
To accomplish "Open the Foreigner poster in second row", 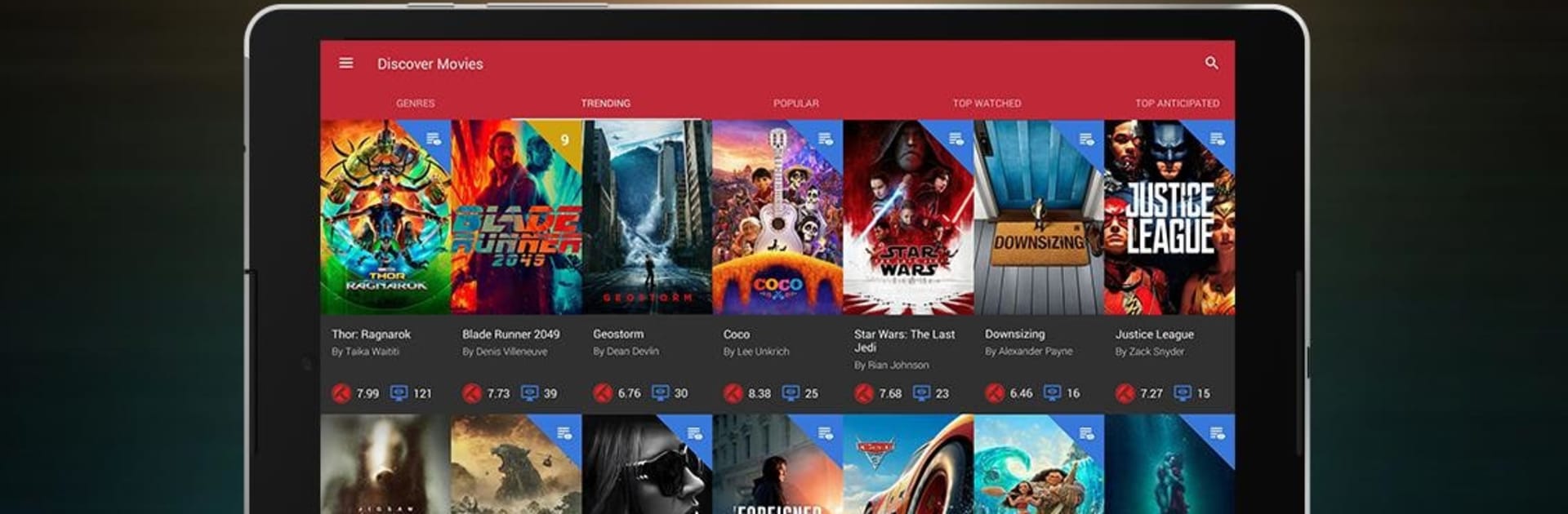I will coord(777,464).
